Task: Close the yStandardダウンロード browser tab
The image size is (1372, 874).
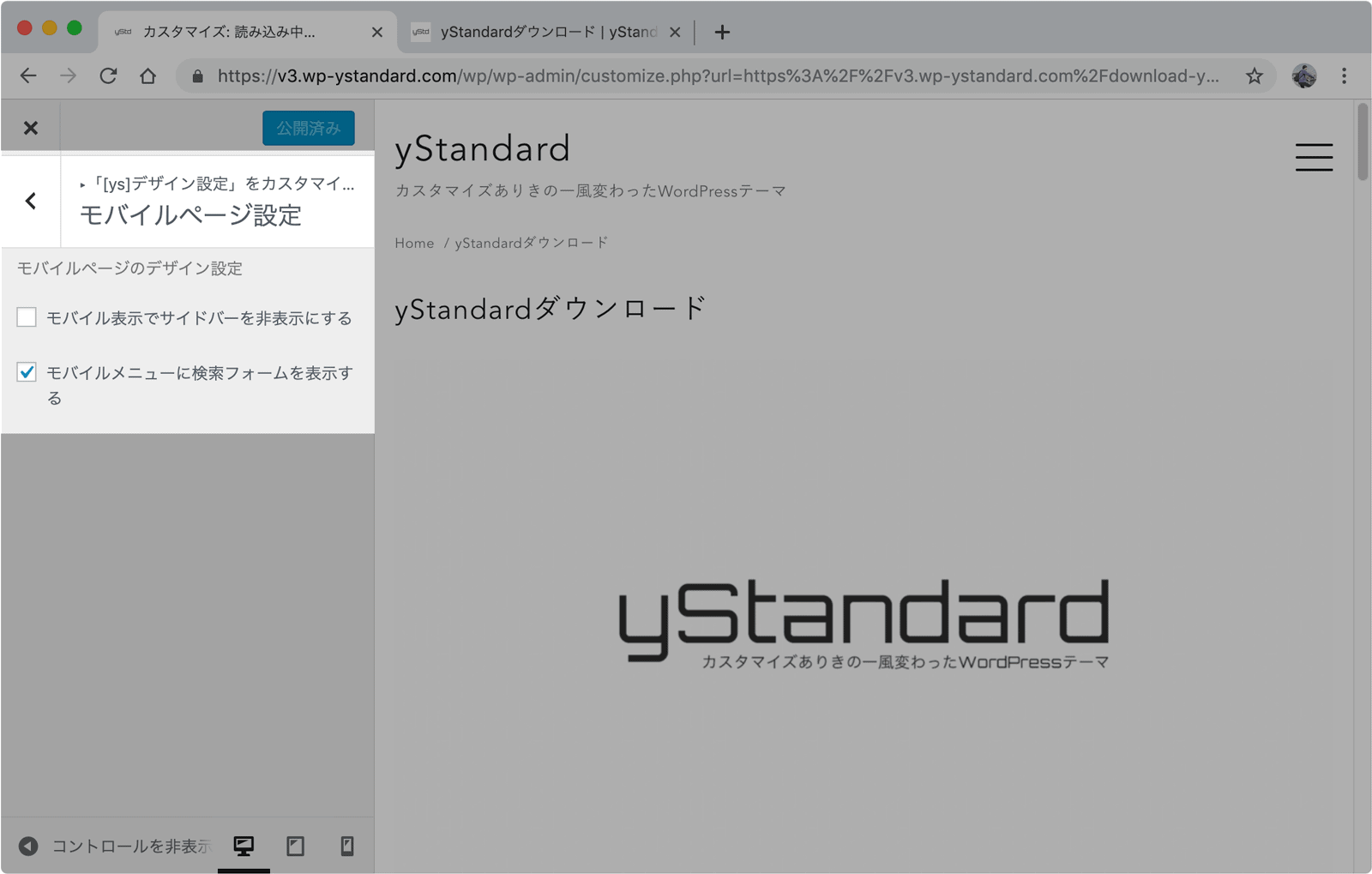Action: pyautogui.click(x=675, y=32)
